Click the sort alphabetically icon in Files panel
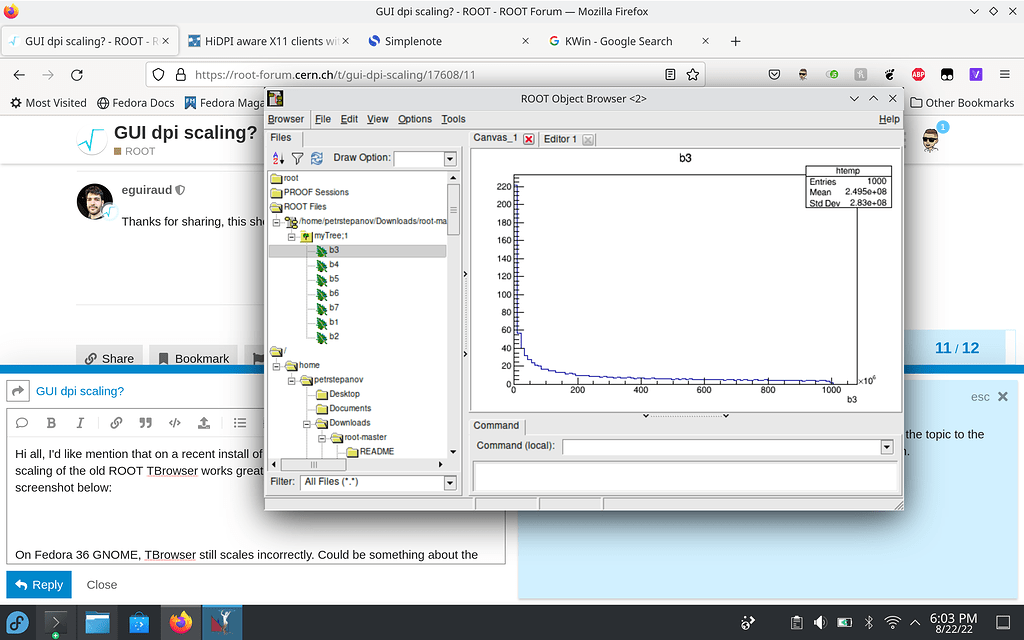The height and width of the screenshot is (640, 1024). 278,158
